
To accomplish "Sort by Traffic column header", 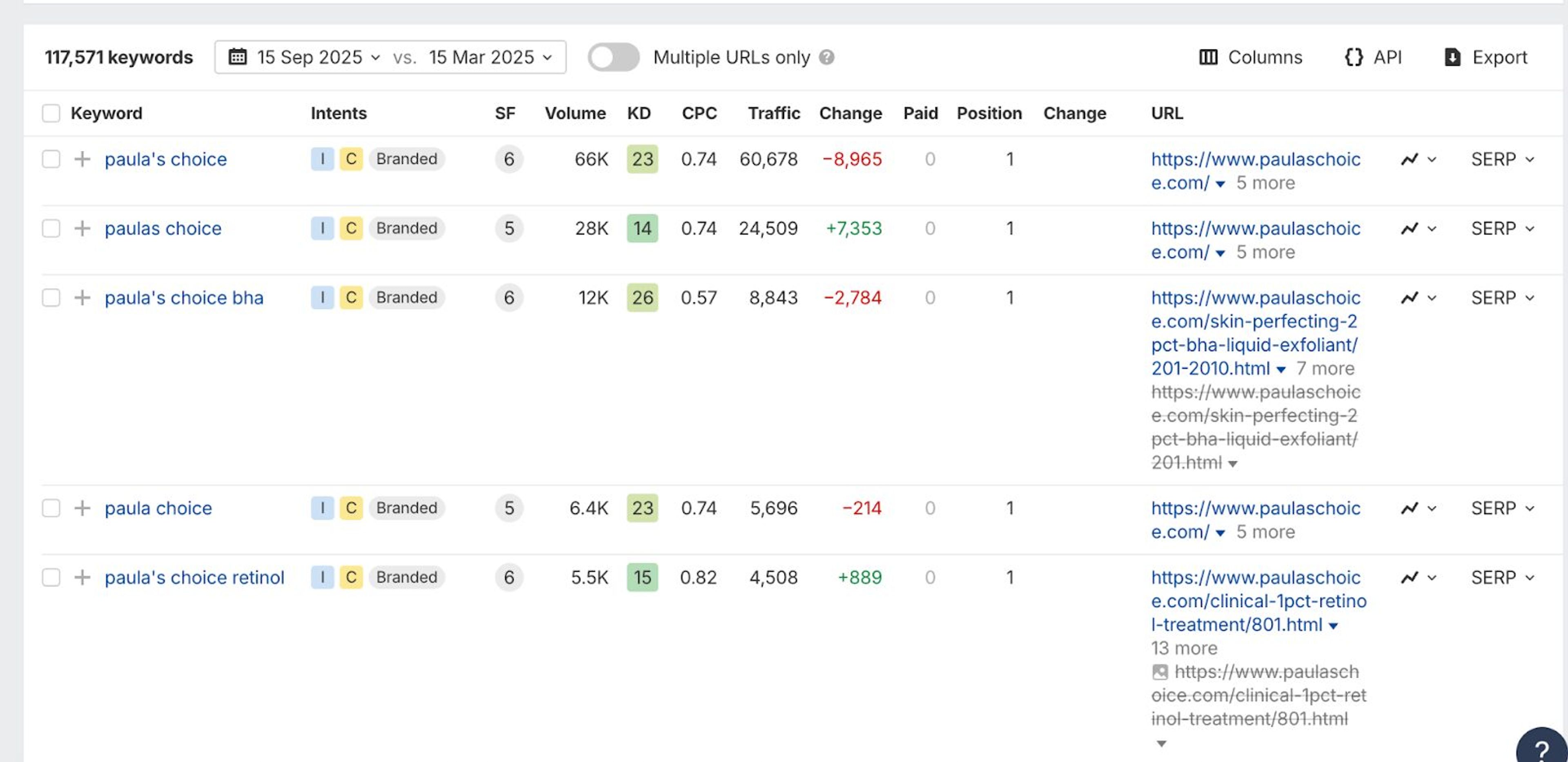I will 774,113.
